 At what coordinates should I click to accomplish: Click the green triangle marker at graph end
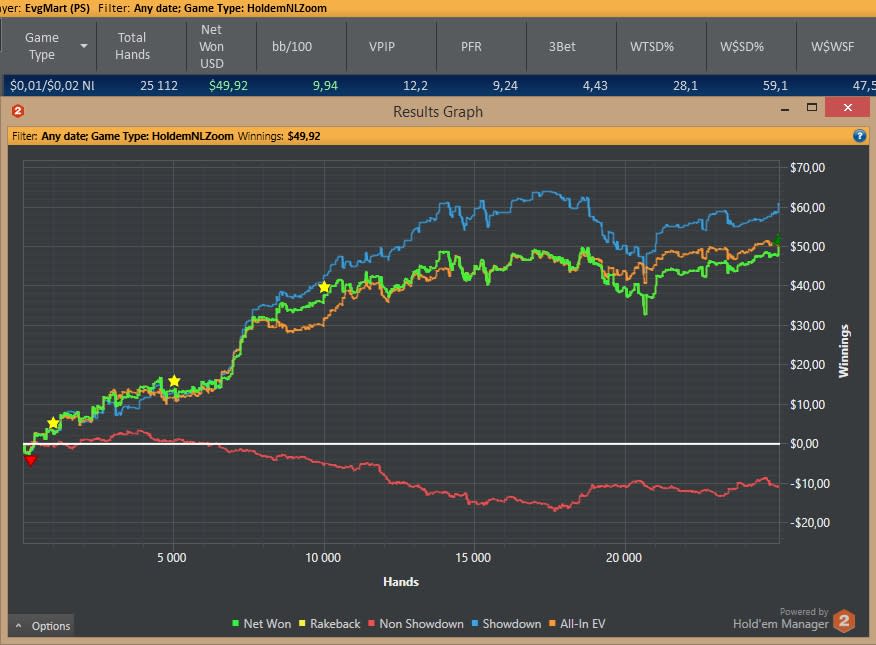[777, 240]
